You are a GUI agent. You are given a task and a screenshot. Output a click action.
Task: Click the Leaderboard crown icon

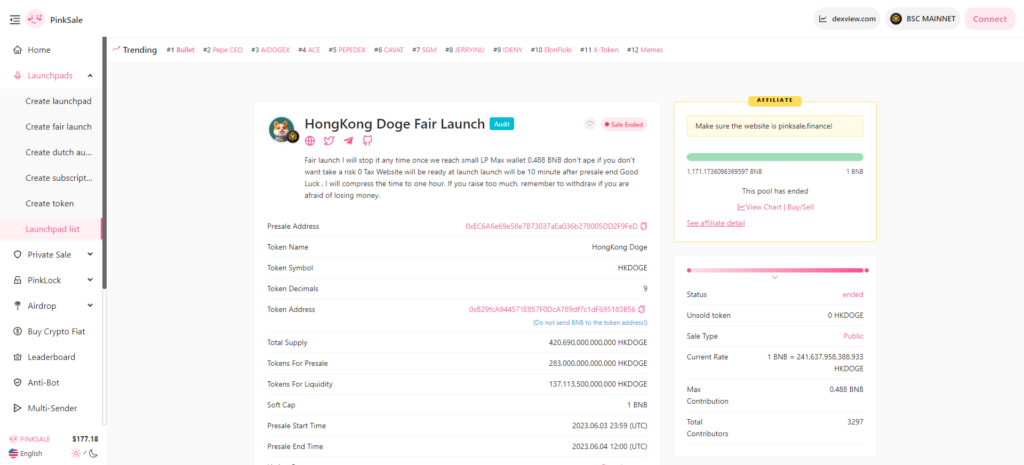point(18,357)
